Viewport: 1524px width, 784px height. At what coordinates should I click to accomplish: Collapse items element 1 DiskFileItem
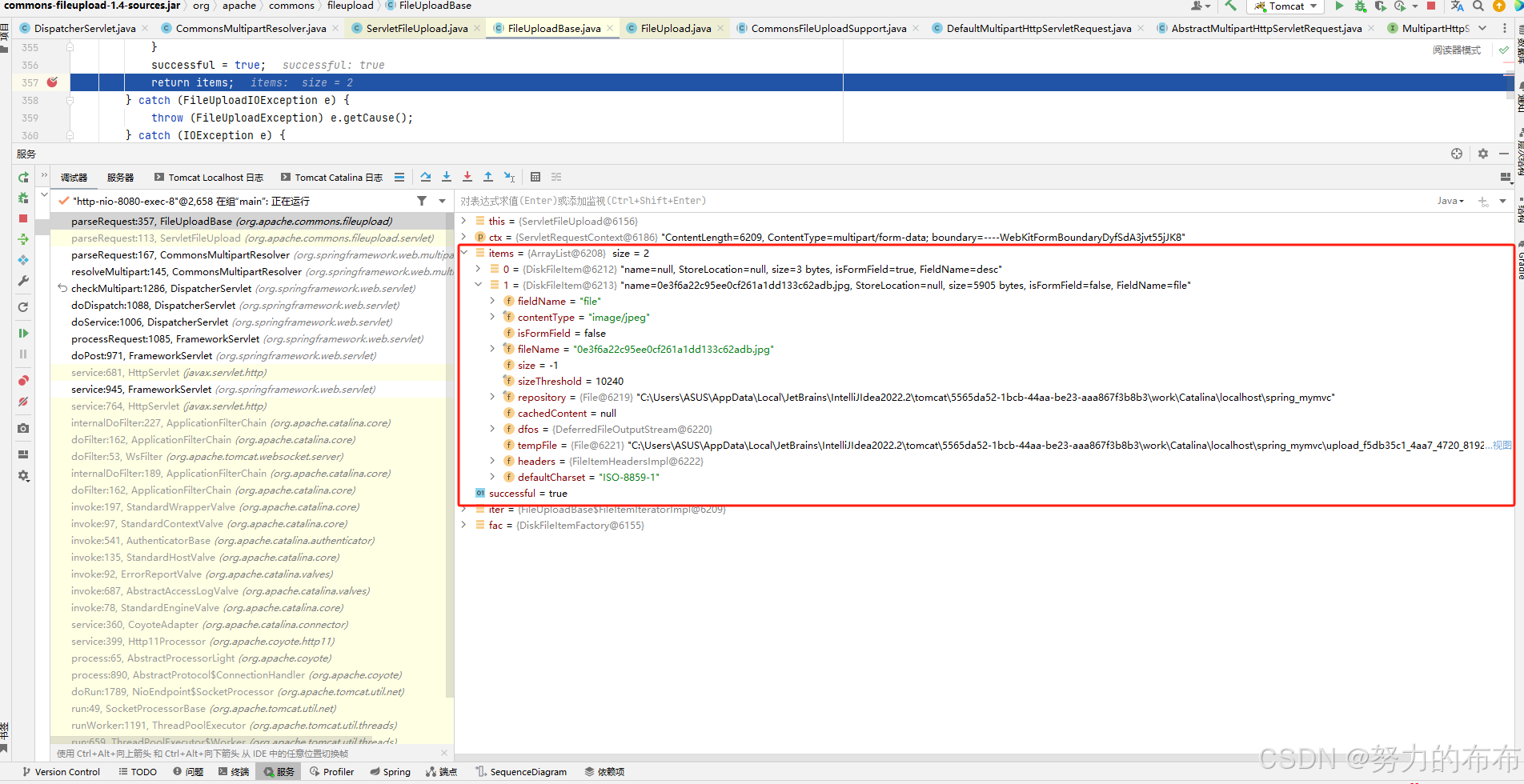coord(479,285)
